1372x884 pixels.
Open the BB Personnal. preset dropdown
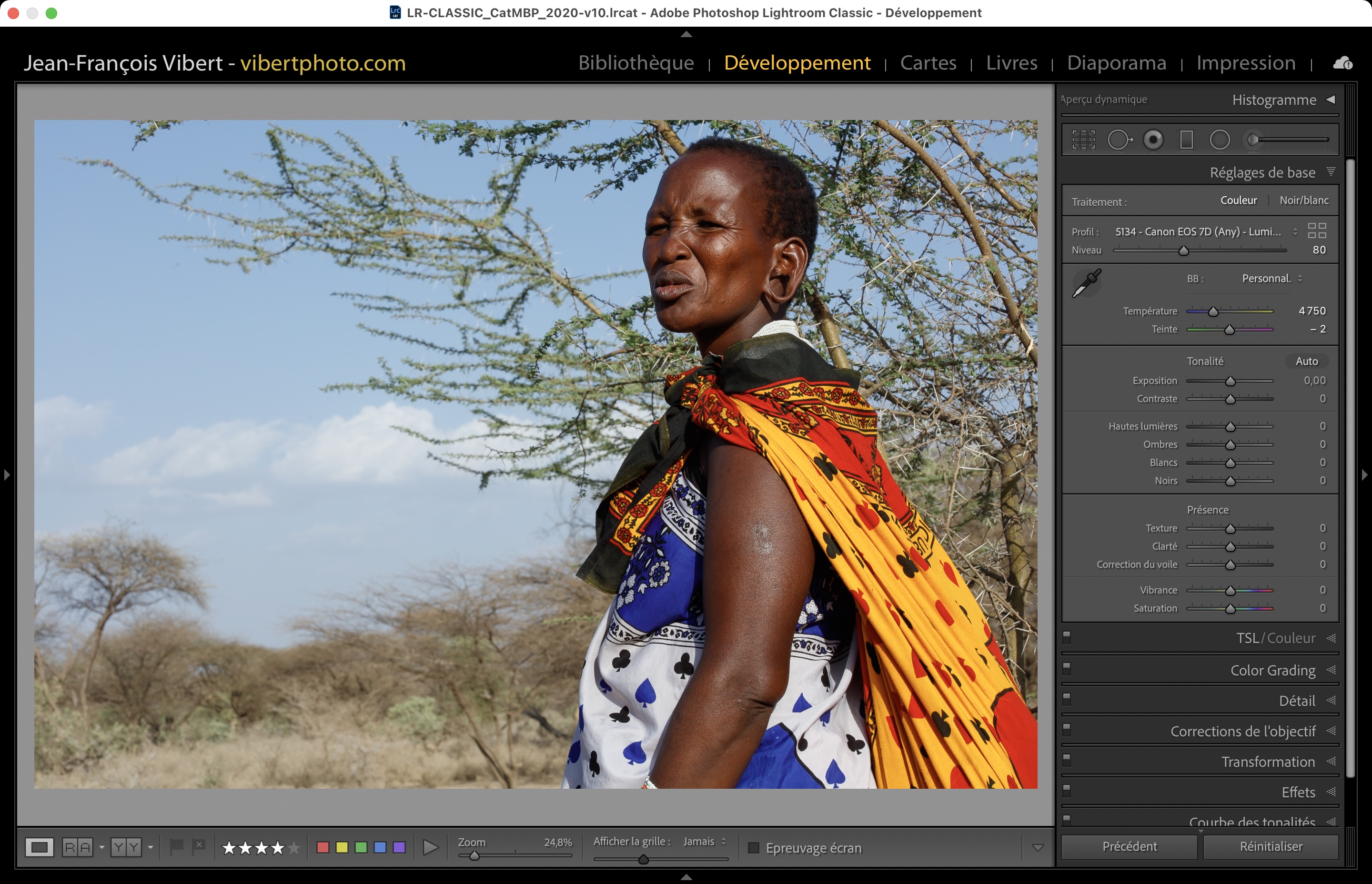[x=1271, y=279]
